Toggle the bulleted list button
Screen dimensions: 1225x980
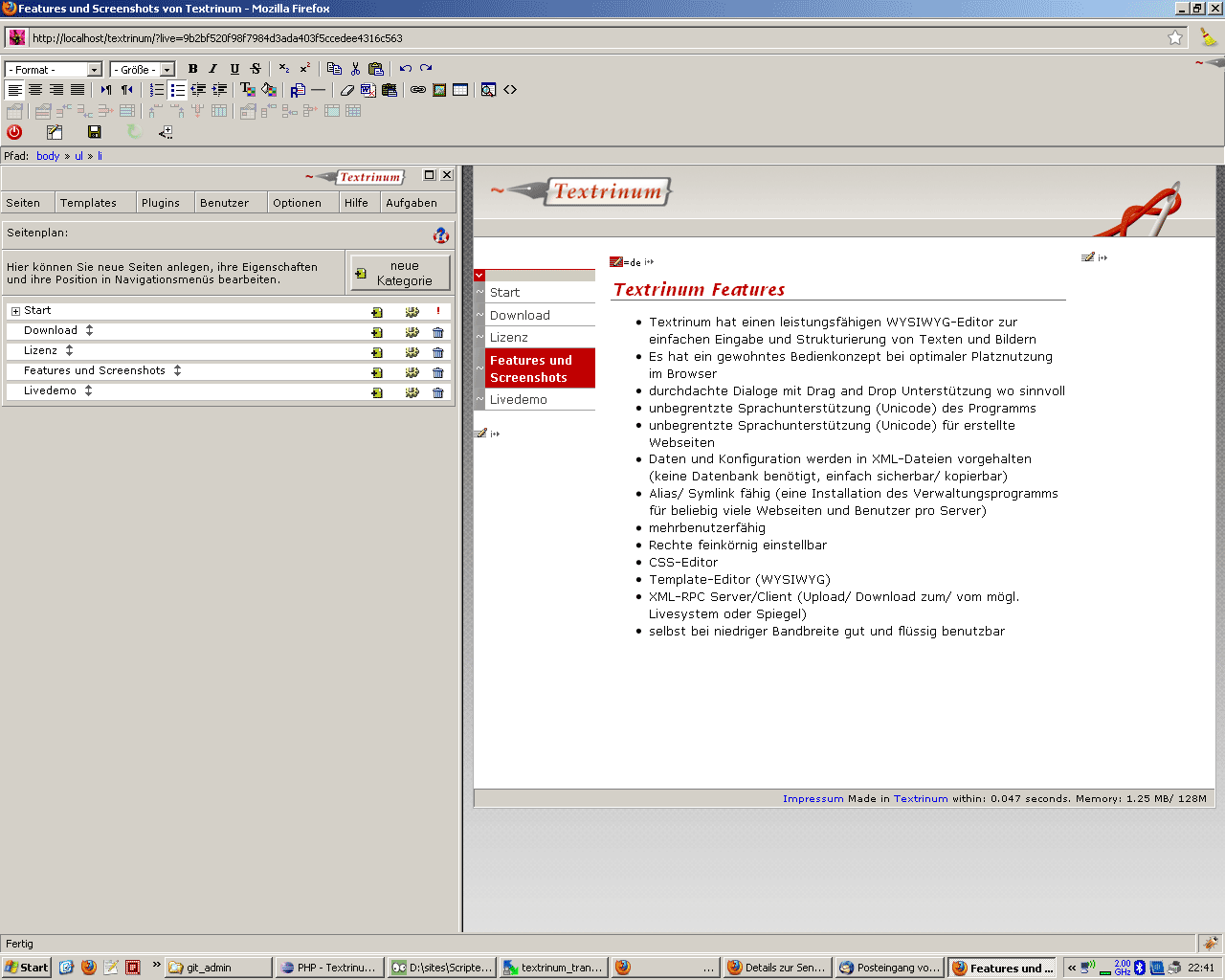[x=177, y=90]
